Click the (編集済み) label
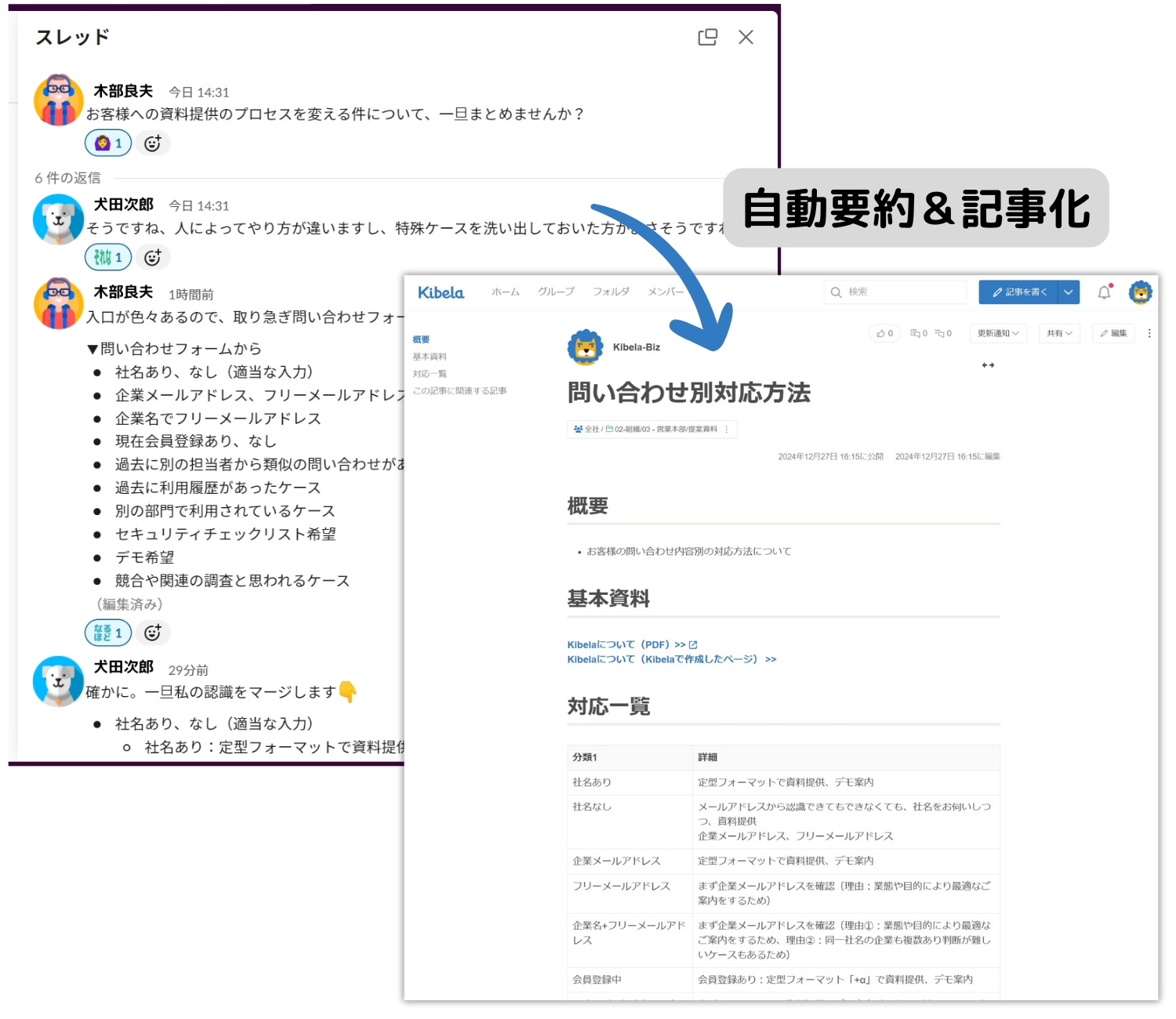Screen dimensions: 1176x1019 pos(129,604)
